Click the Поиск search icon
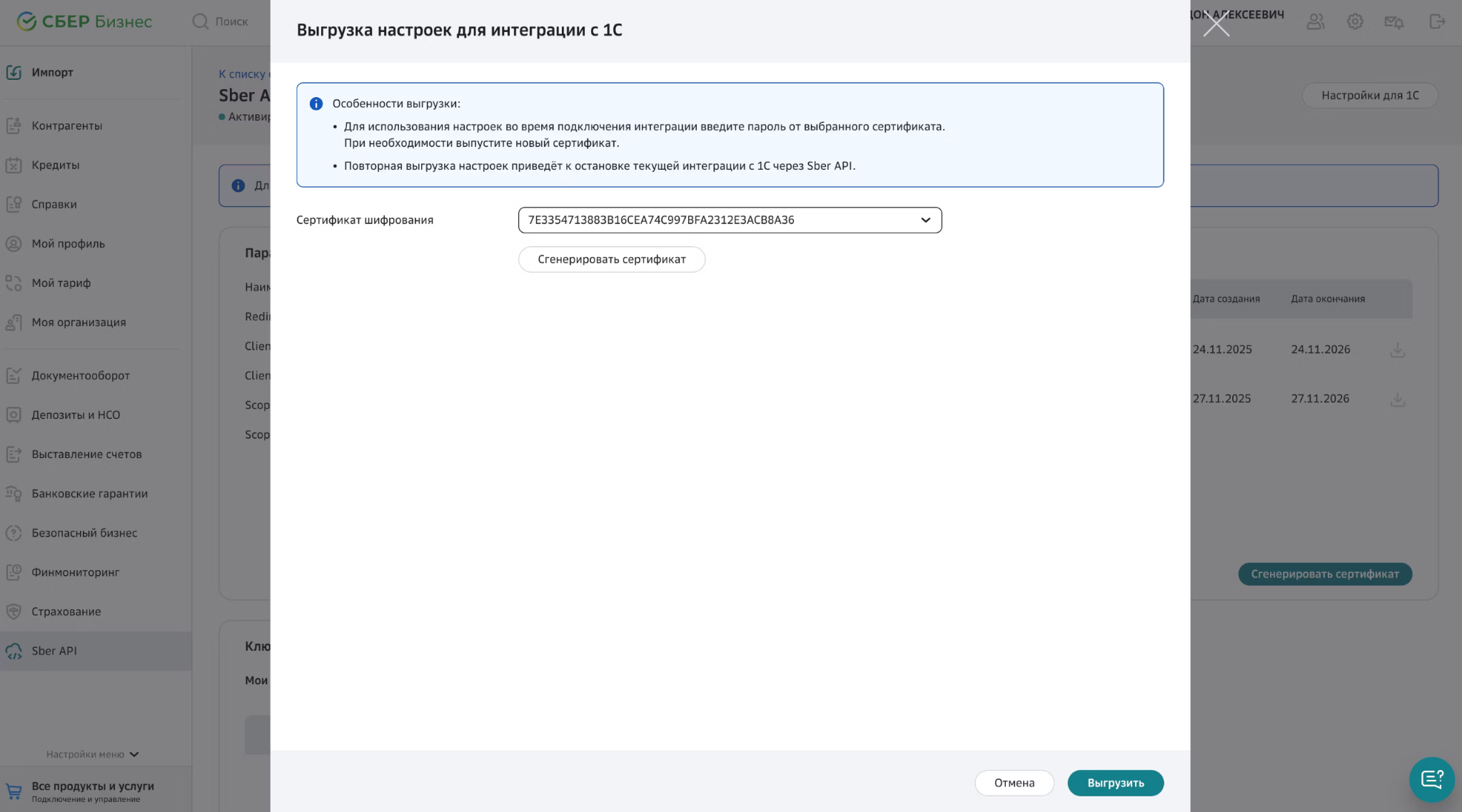Viewport: 1462px width, 812px height. click(201, 21)
